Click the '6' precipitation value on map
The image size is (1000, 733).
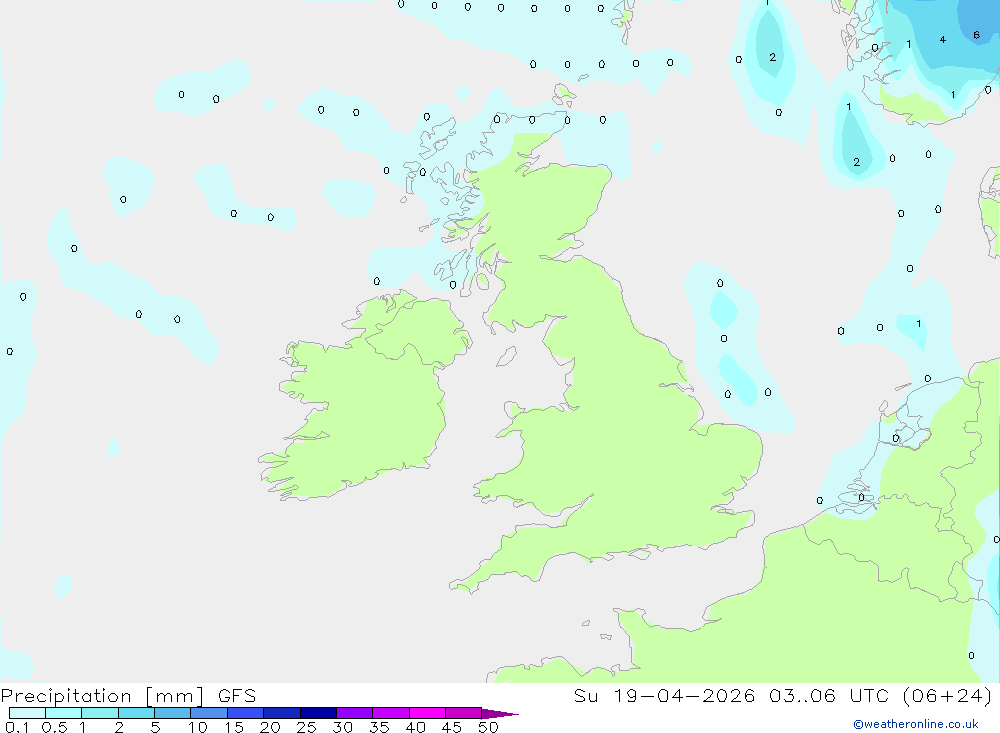(x=976, y=35)
